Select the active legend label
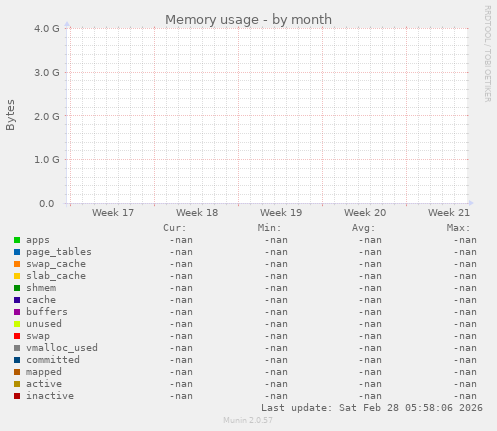The height and width of the screenshot is (431, 497). pyautogui.click(x=44, y=384)
